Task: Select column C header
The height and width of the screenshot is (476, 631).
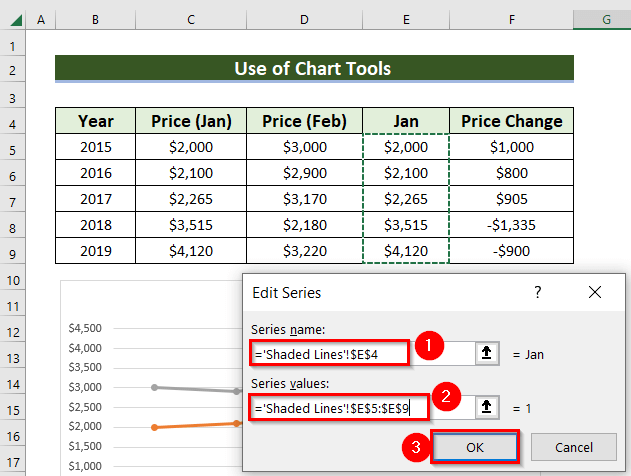Action: [191, 19]
